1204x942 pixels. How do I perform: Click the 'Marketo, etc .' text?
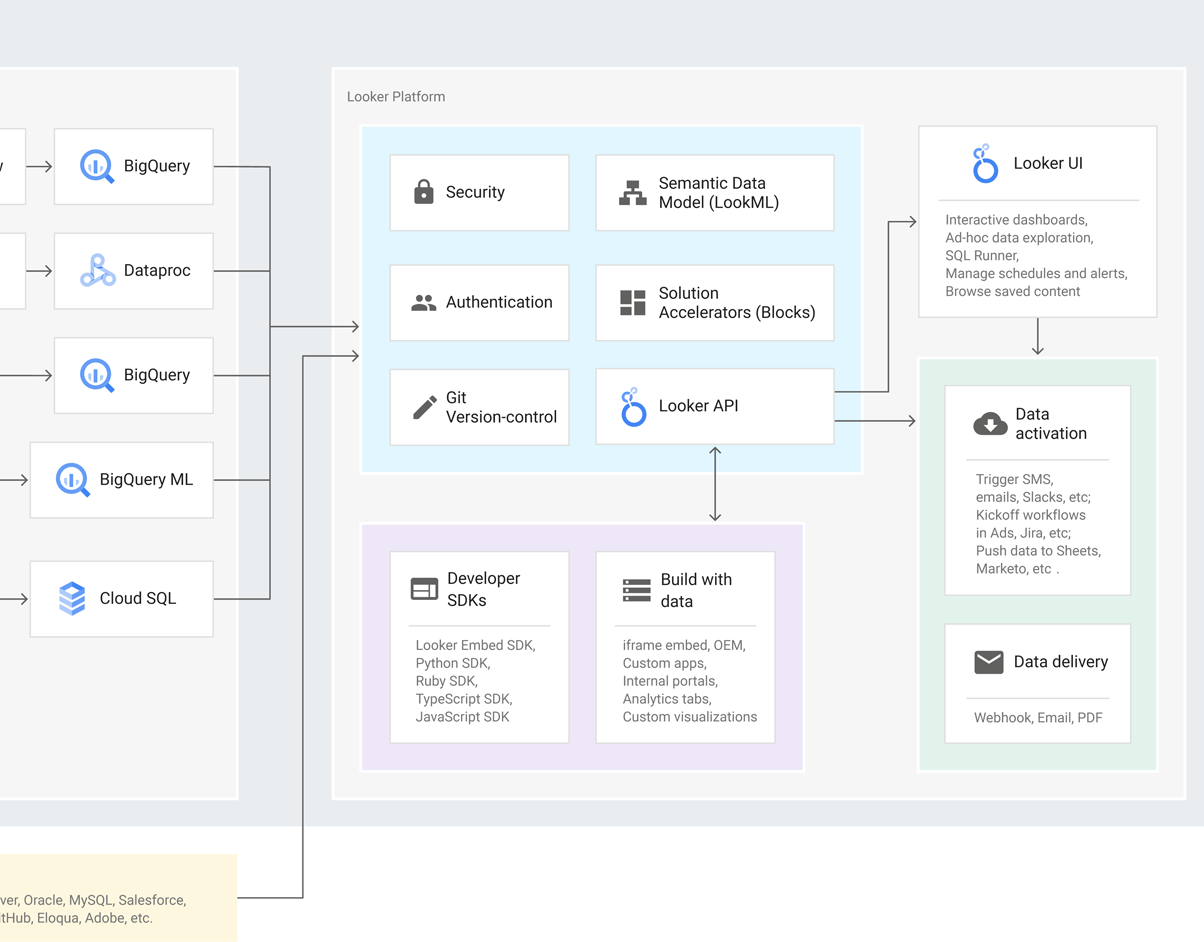coord(1017,569)
